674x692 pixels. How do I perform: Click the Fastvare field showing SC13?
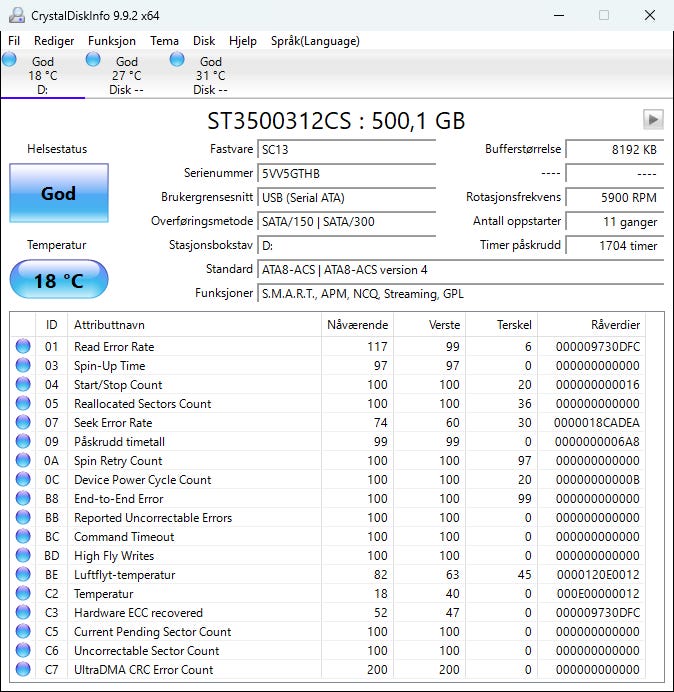pos(347,149)
